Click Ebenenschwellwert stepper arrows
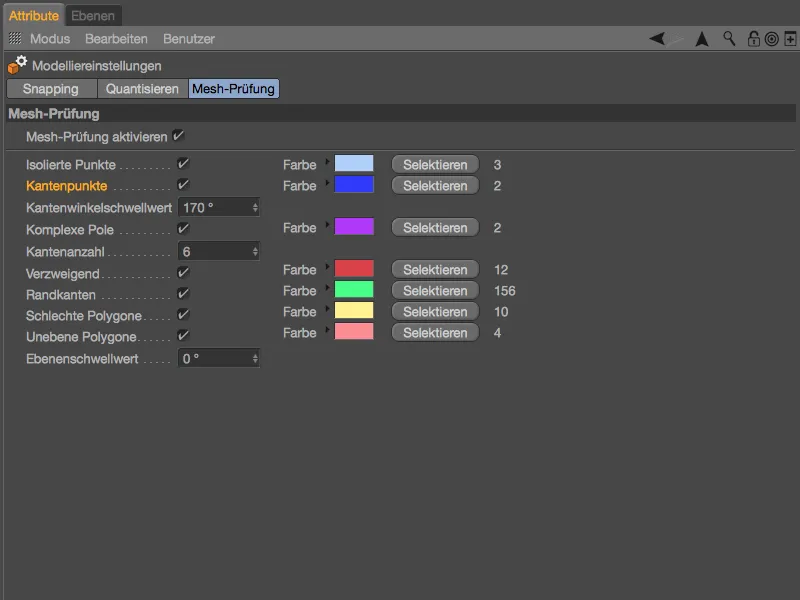Viewport: 800px width, 600px height. (255, 359)
